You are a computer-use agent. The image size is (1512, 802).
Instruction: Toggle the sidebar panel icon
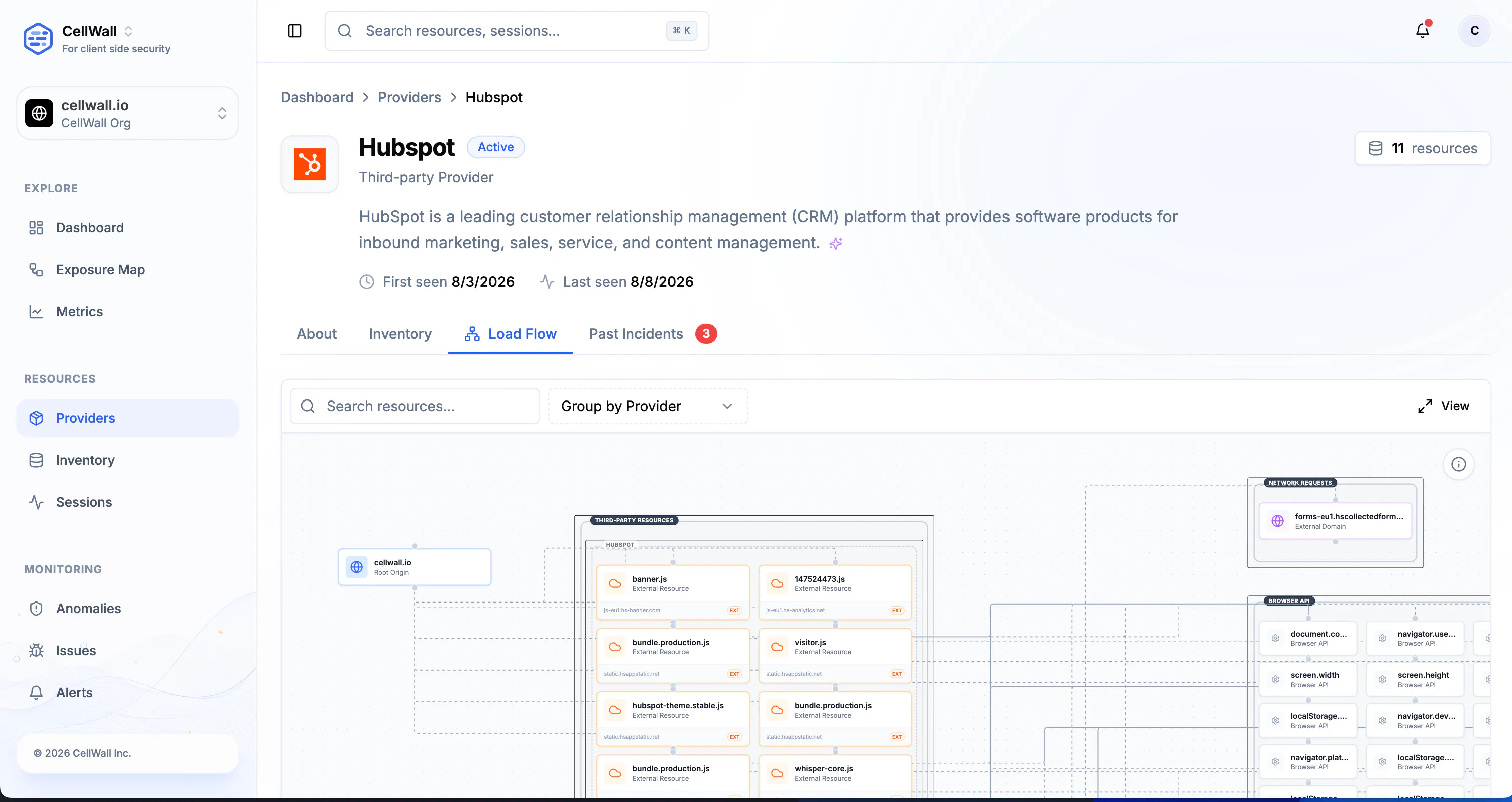(x=295, y=31)
